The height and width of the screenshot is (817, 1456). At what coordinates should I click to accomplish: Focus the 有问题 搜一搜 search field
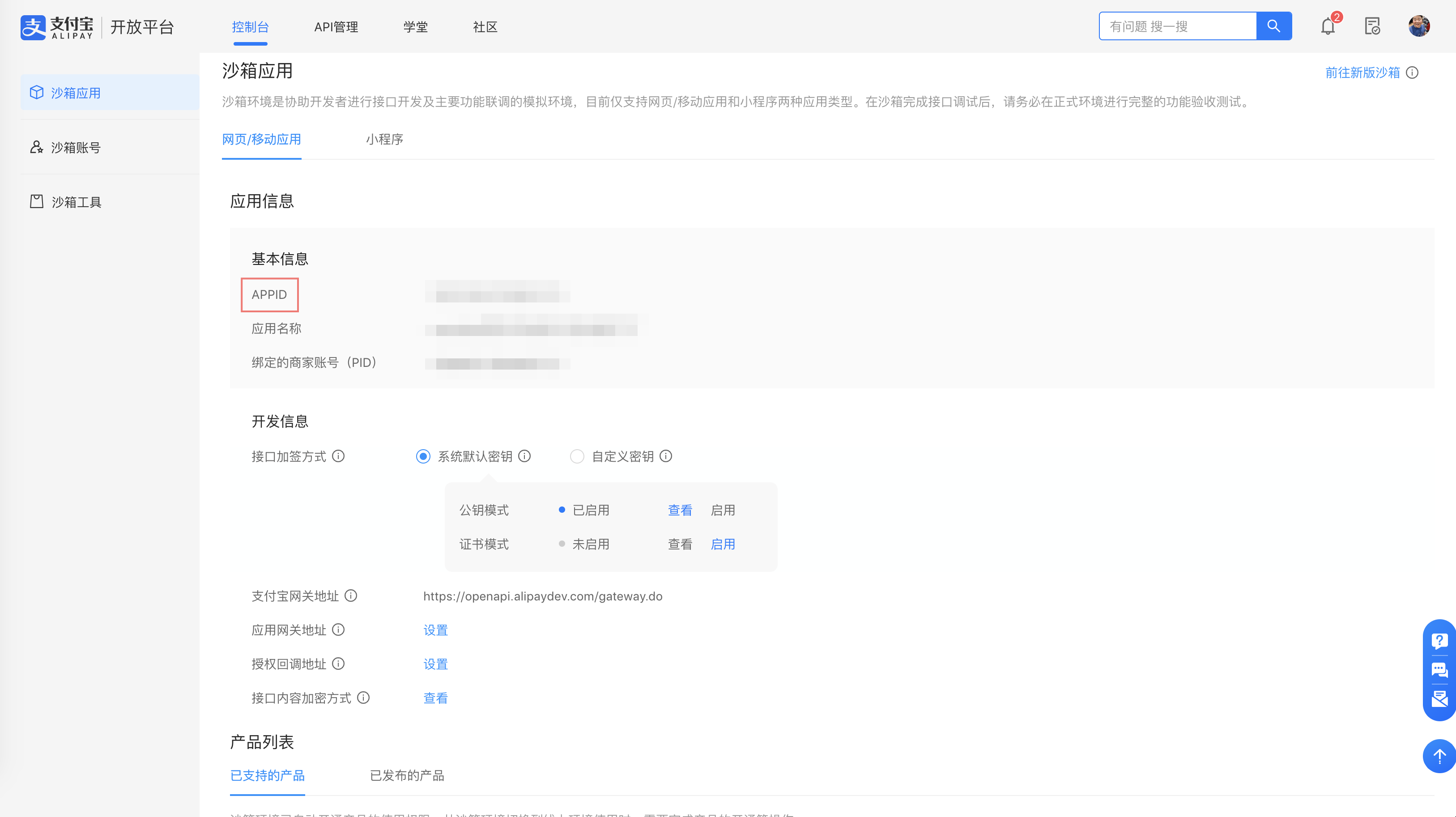pyautogui.click(x=1177, y=26)
